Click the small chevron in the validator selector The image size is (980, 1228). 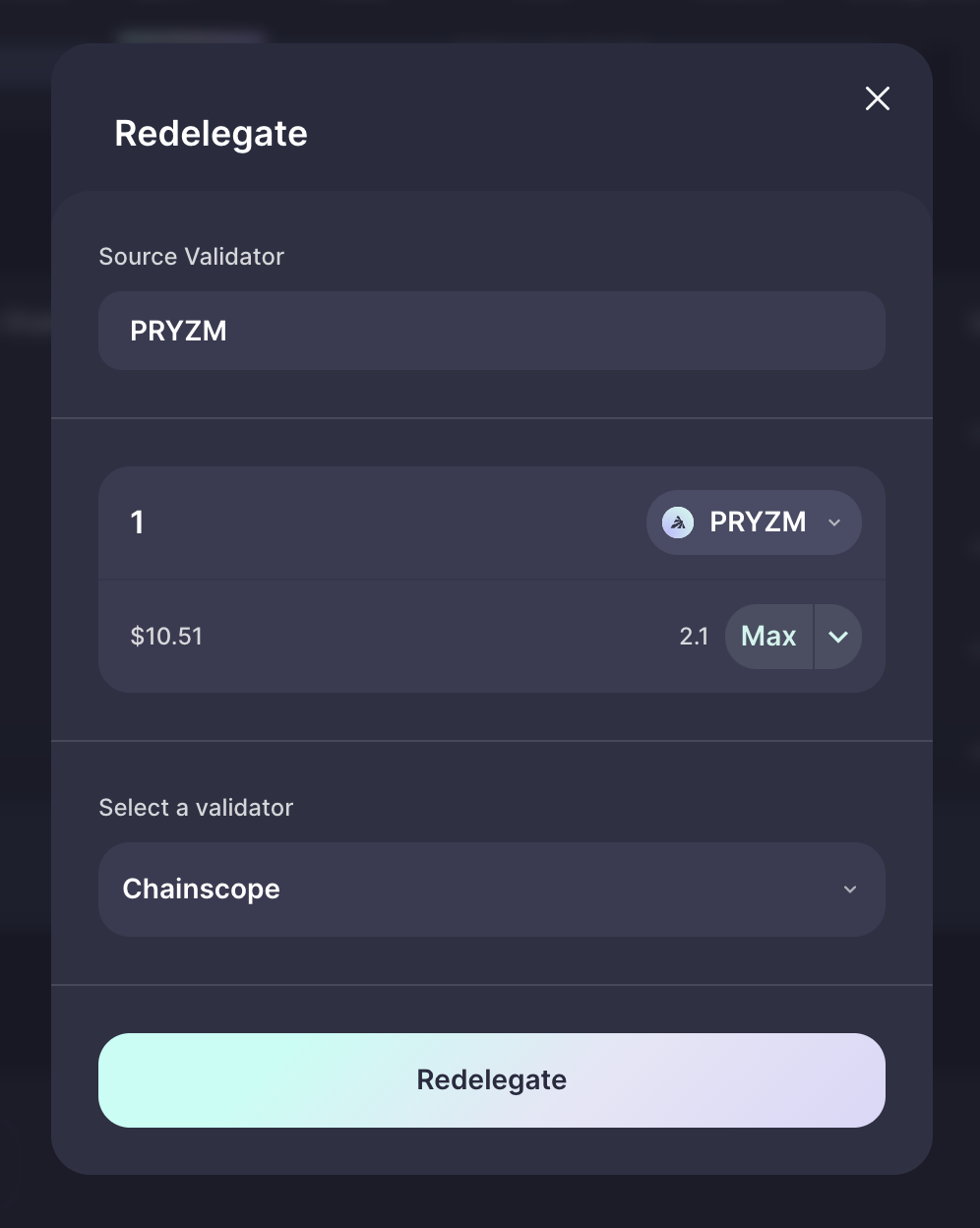(850, 890)
